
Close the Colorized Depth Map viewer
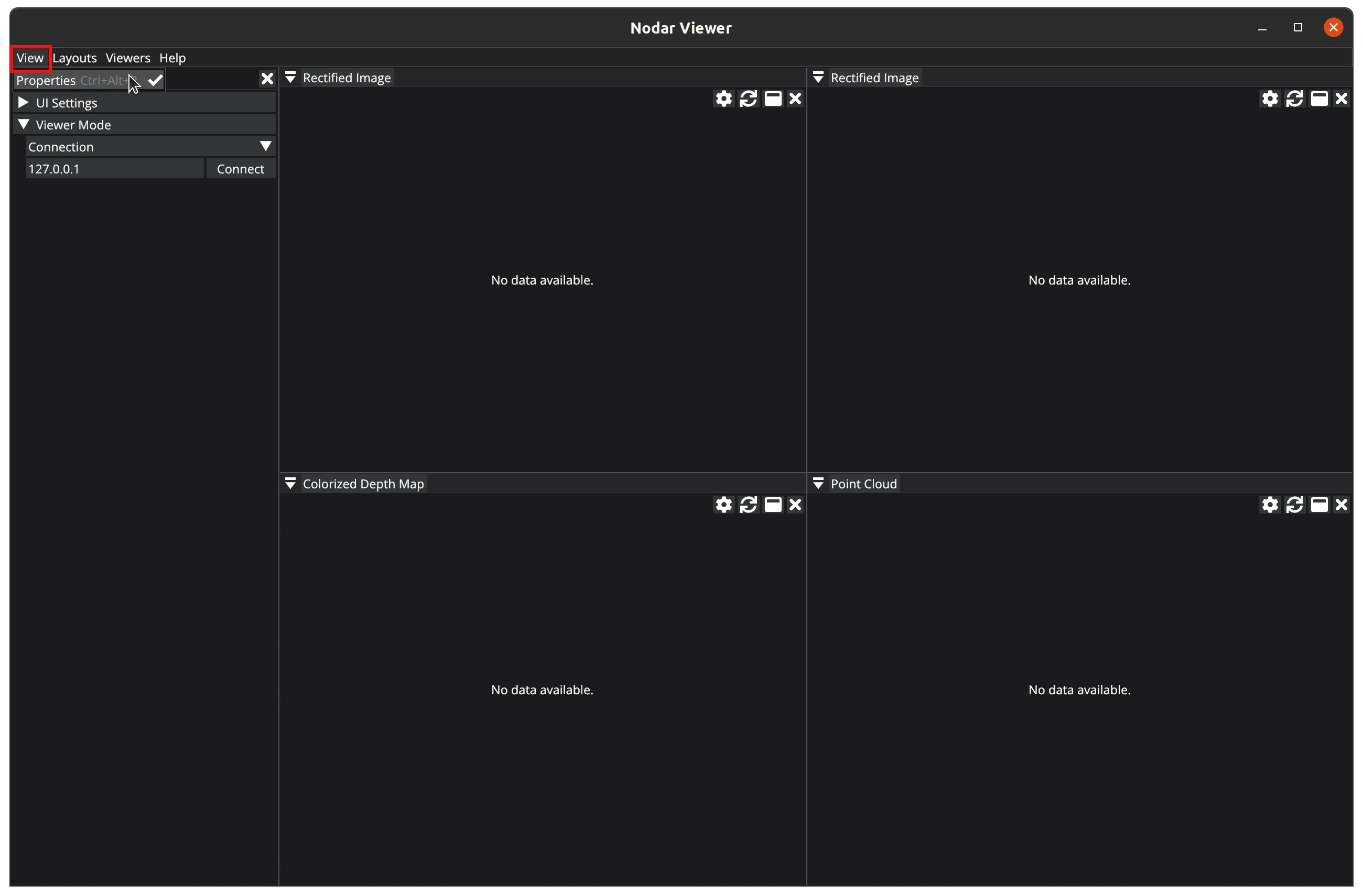click(795, 505)
